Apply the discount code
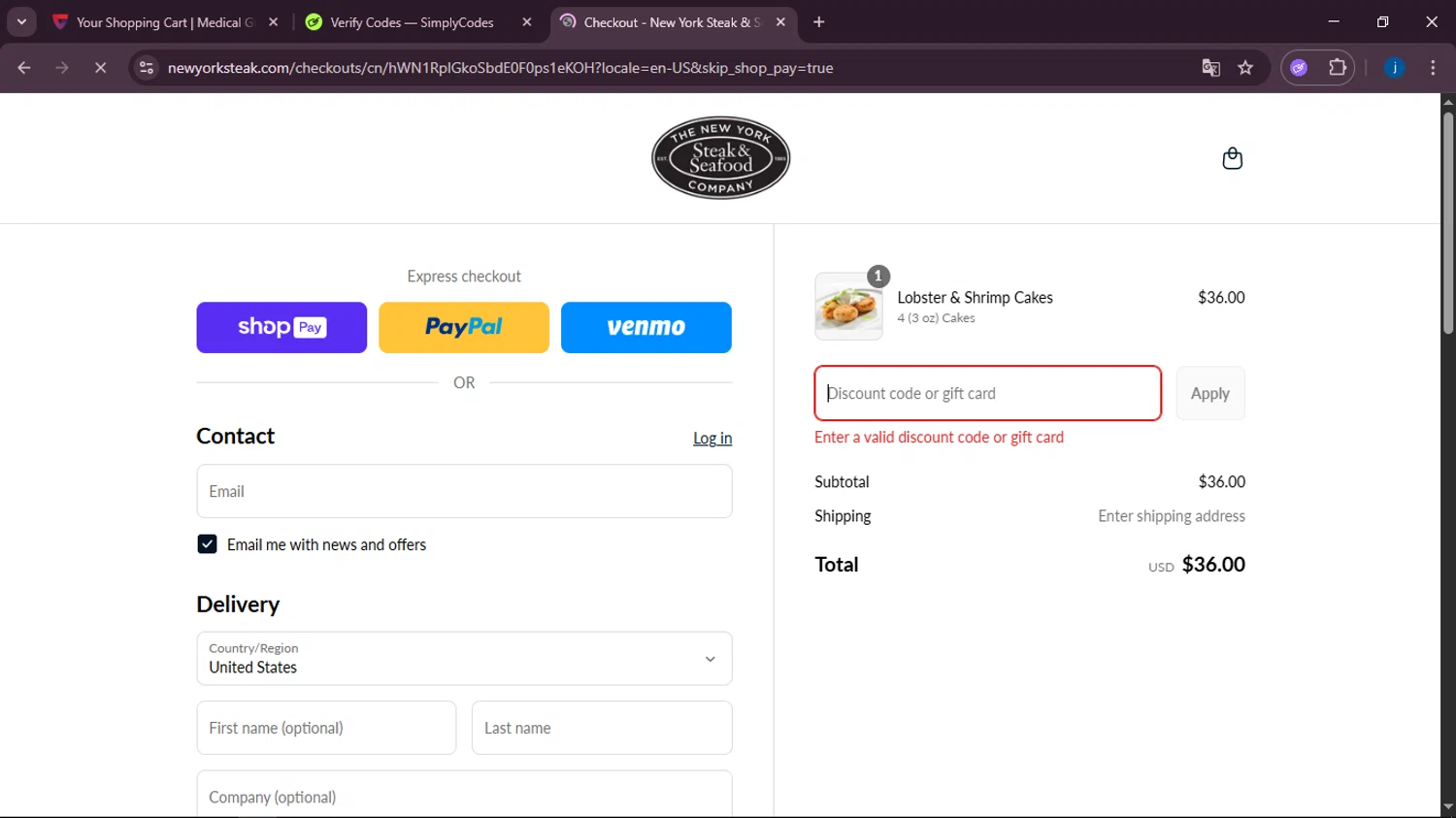The width and height of the screenshot is (1456, 818). 1210,393
